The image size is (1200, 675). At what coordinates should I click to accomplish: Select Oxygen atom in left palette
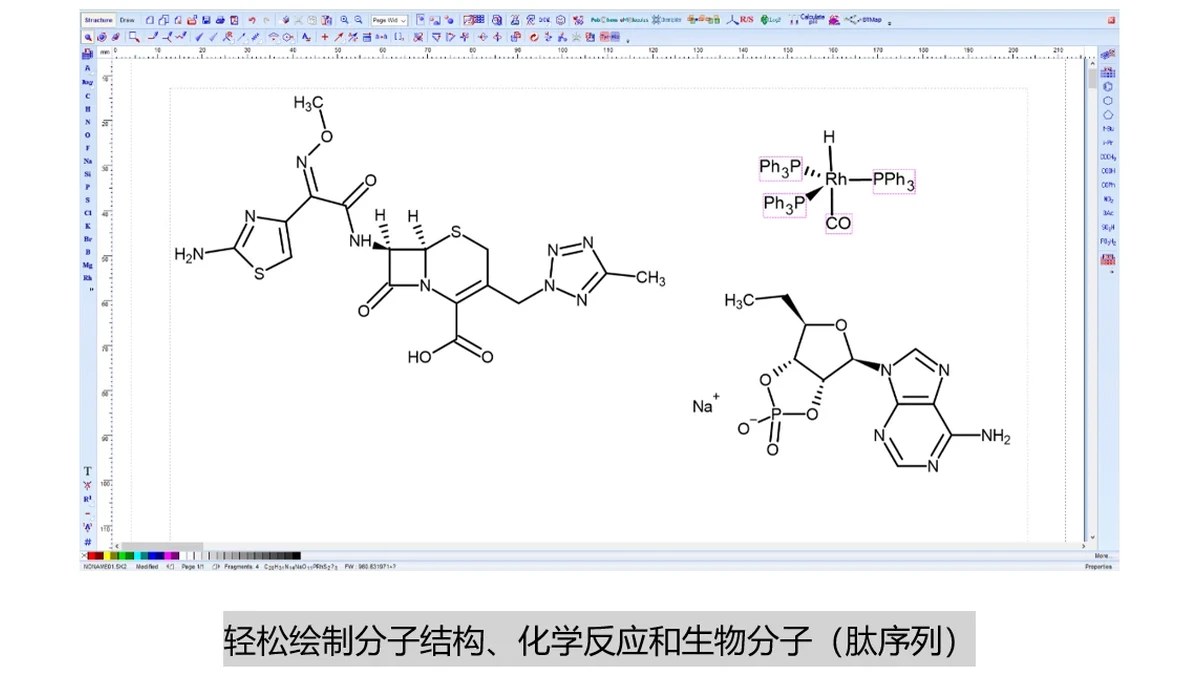pos(87,134)
